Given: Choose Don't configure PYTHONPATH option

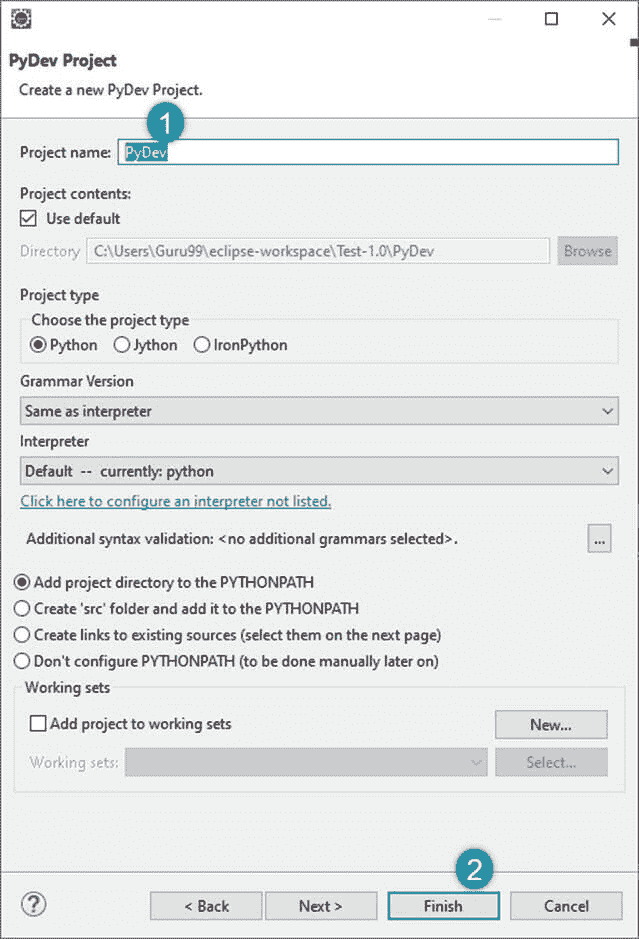Looking at the screenshot, I should click(x=226, y=661).
